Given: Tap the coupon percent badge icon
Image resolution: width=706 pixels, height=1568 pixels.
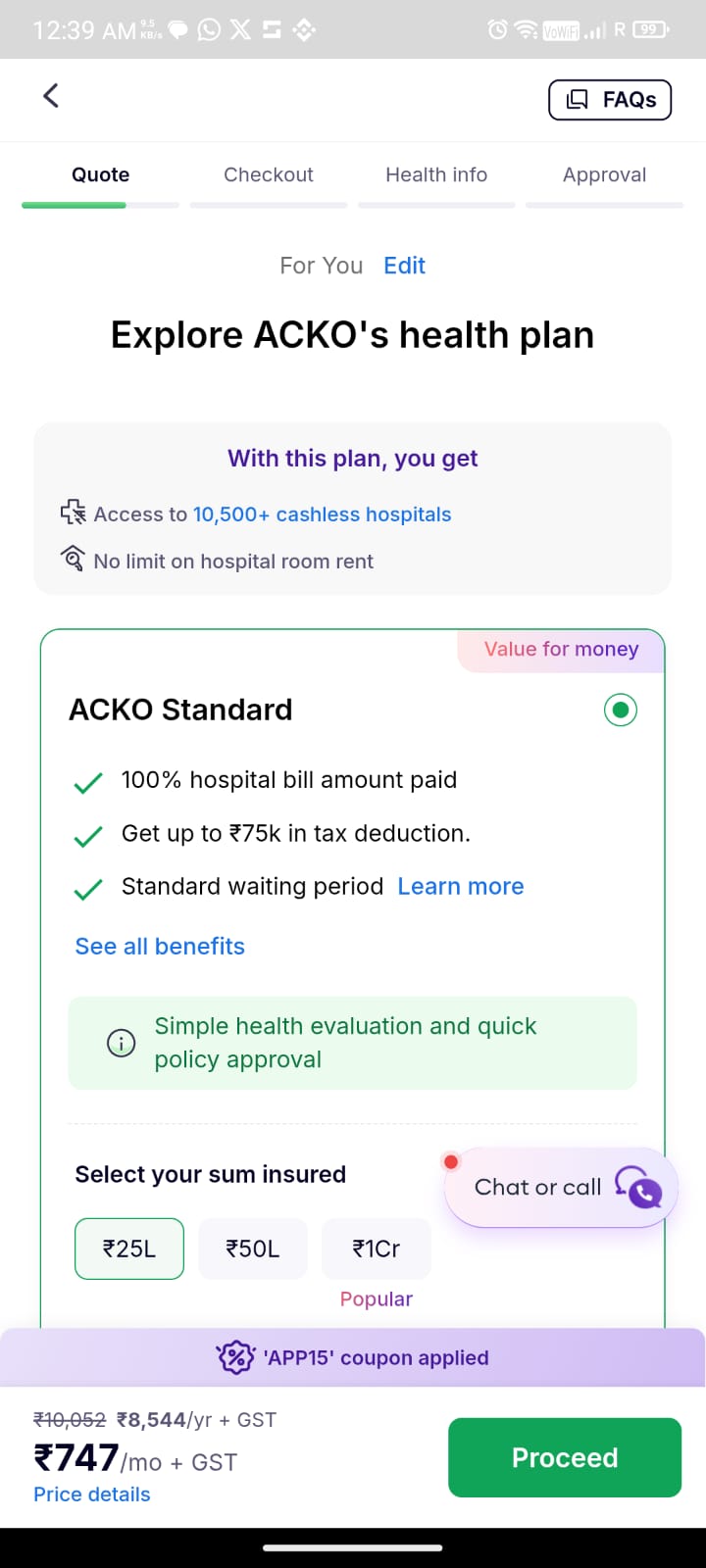Looking at the screenshot, I should [235, 1357].
